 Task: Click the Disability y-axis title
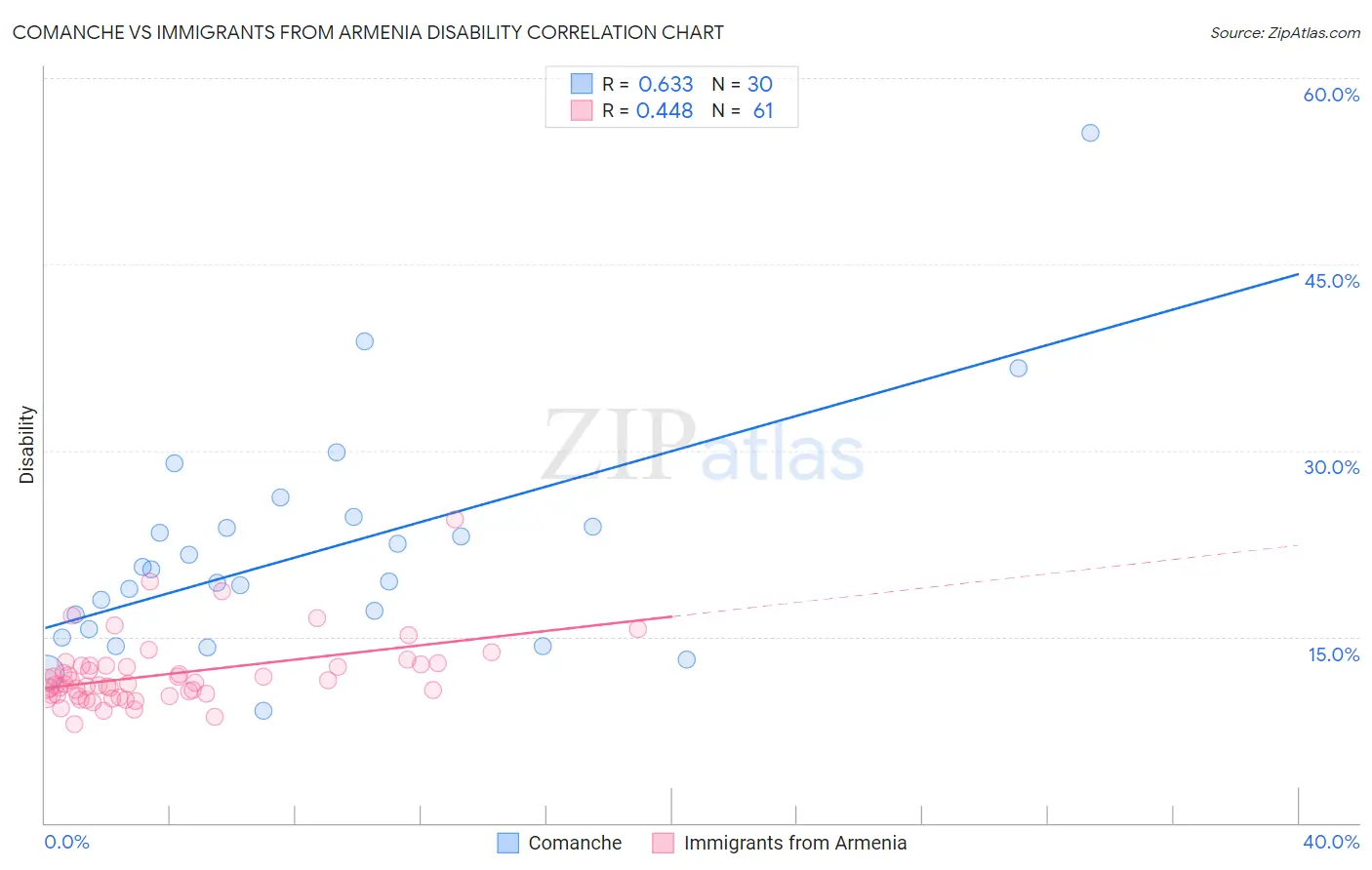point(27,445)
